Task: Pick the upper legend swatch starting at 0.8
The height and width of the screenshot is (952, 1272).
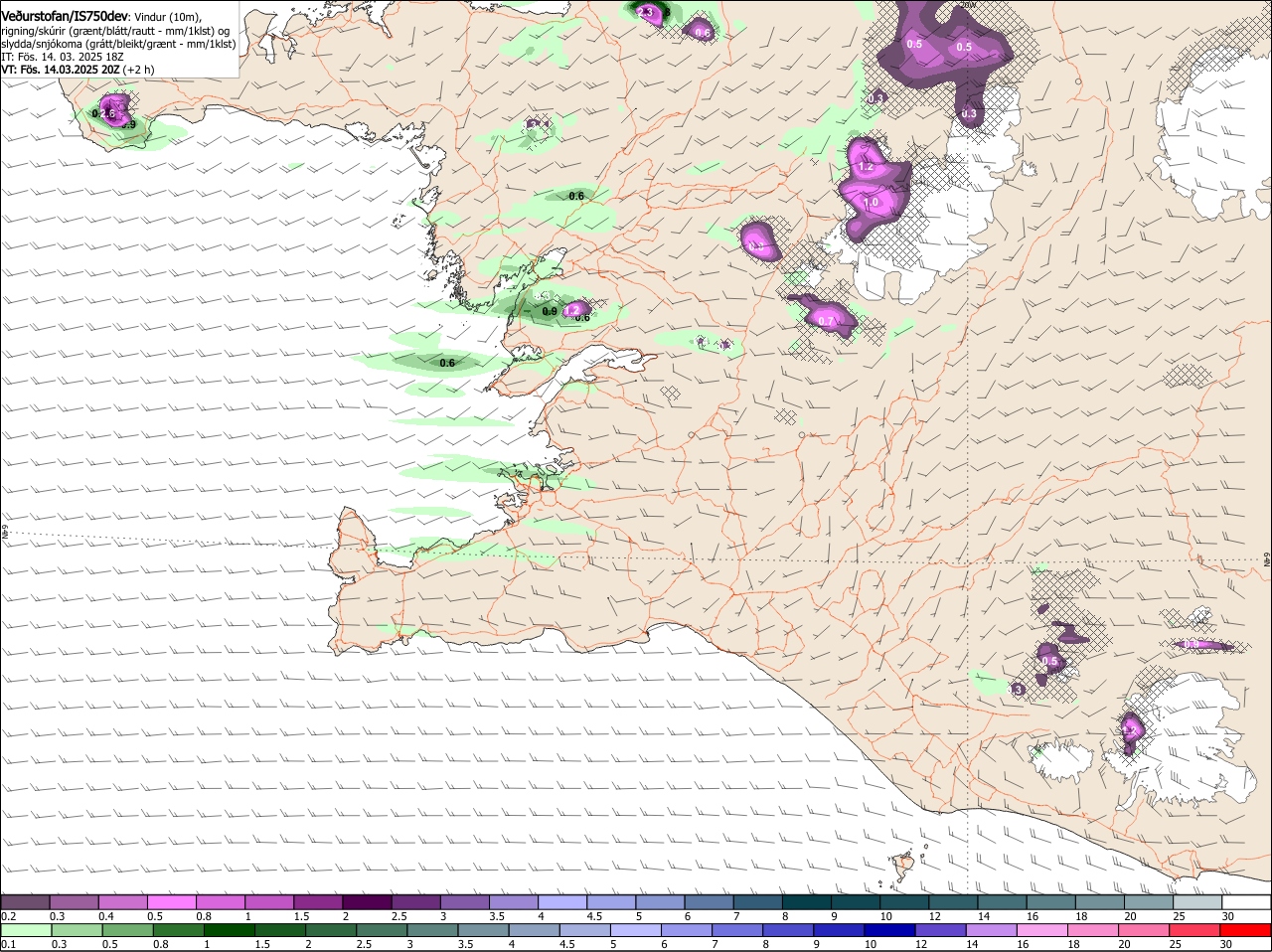Action: point(221,901)
